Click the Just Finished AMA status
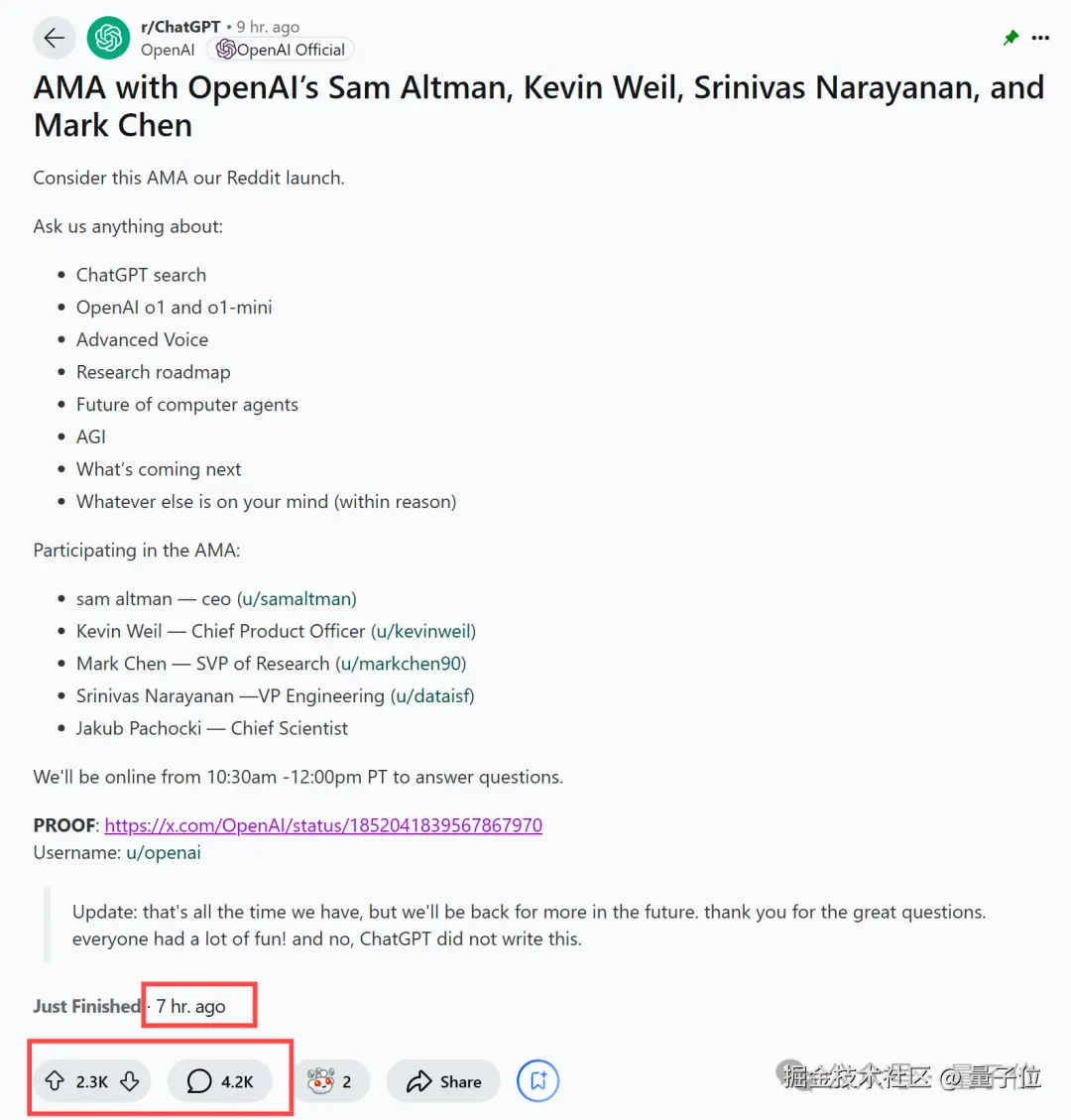 86,1006
